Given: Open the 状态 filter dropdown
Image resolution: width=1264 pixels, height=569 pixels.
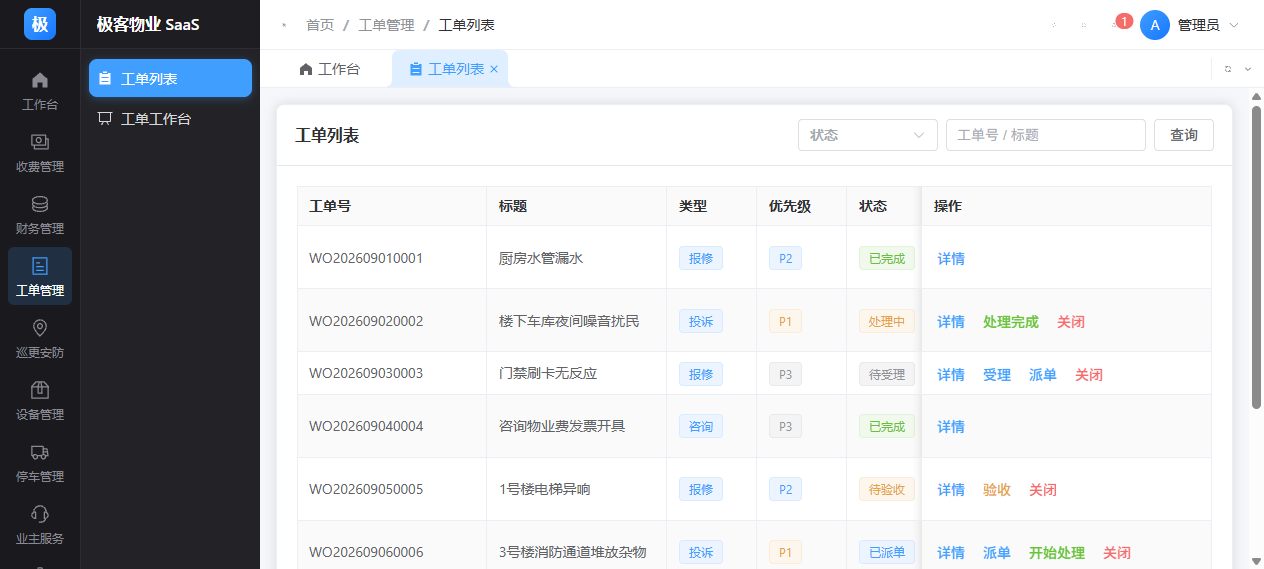Looking at the screenshot, I should [x=867, y=135].
